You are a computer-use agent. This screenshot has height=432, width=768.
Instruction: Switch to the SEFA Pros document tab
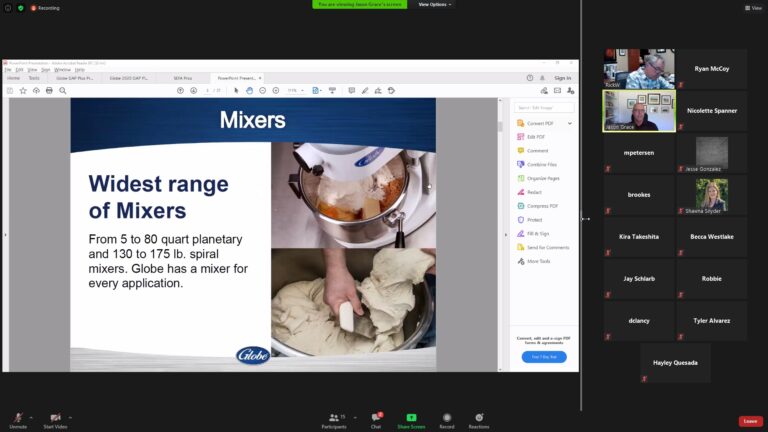click(183, 78)
